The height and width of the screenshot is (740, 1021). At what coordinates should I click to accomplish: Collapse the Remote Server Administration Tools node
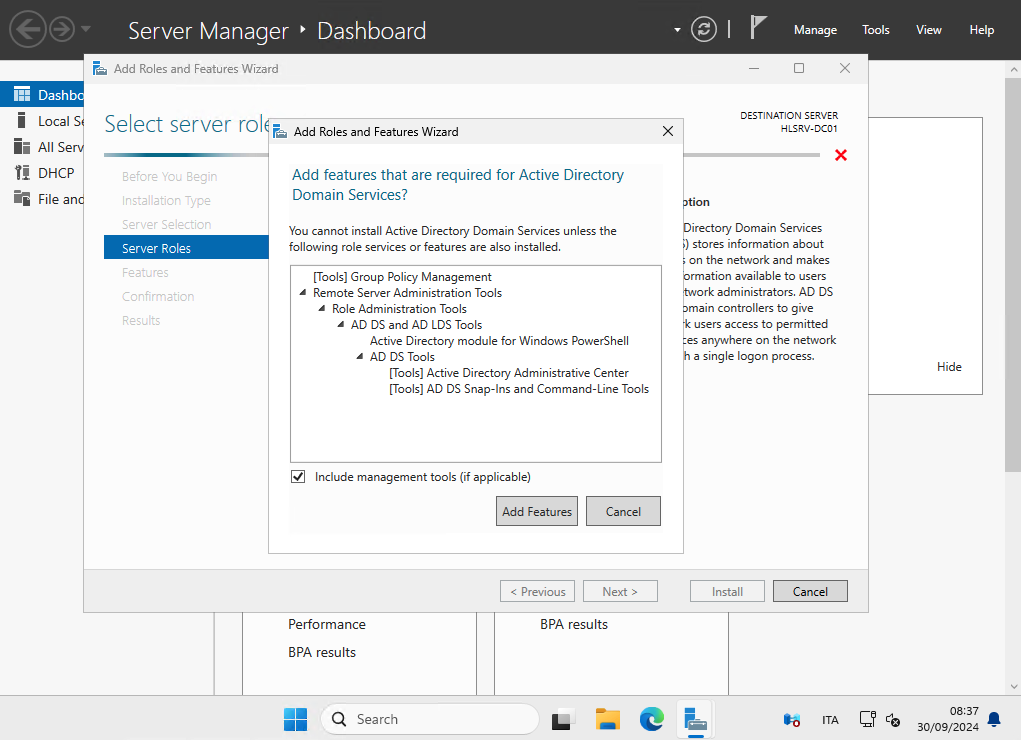303,293
